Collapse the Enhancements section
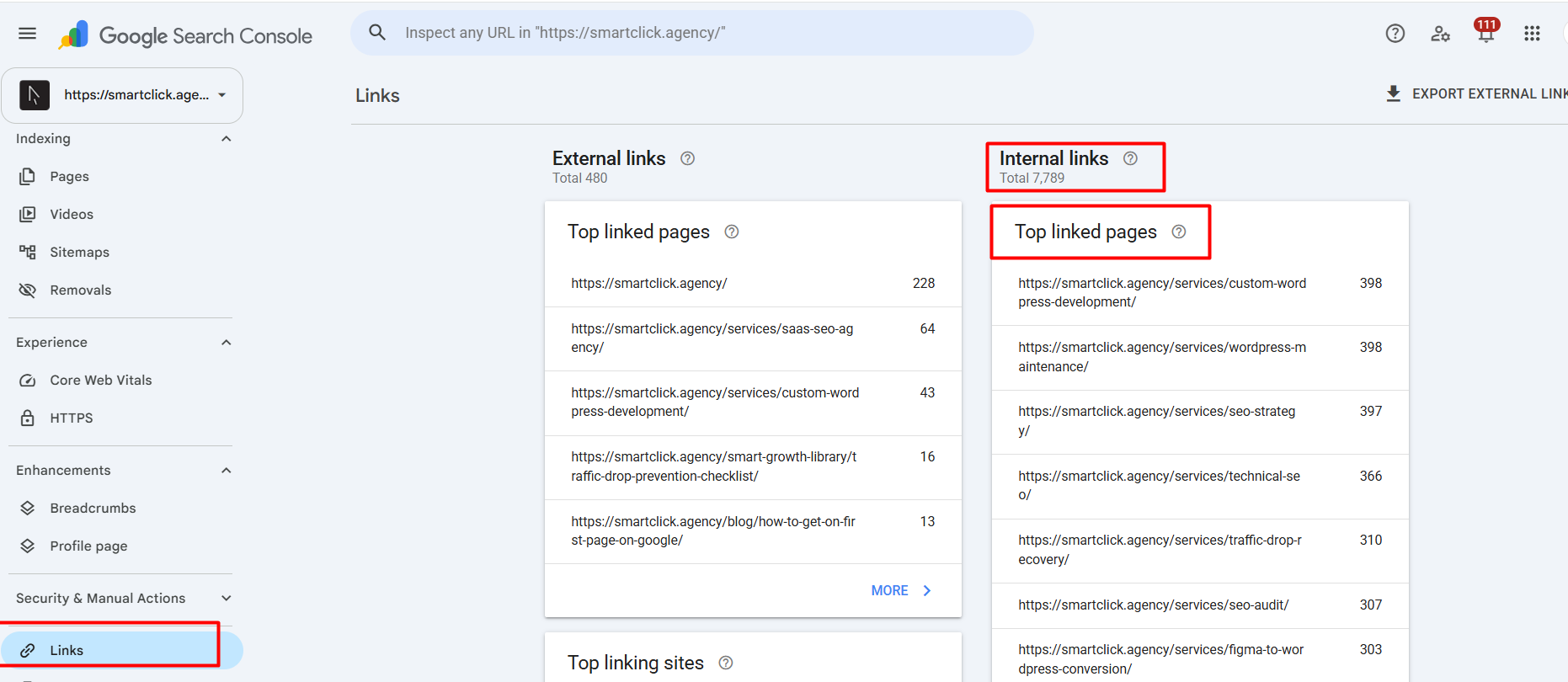Screen dimensions: 1568x682 [226, 471]
